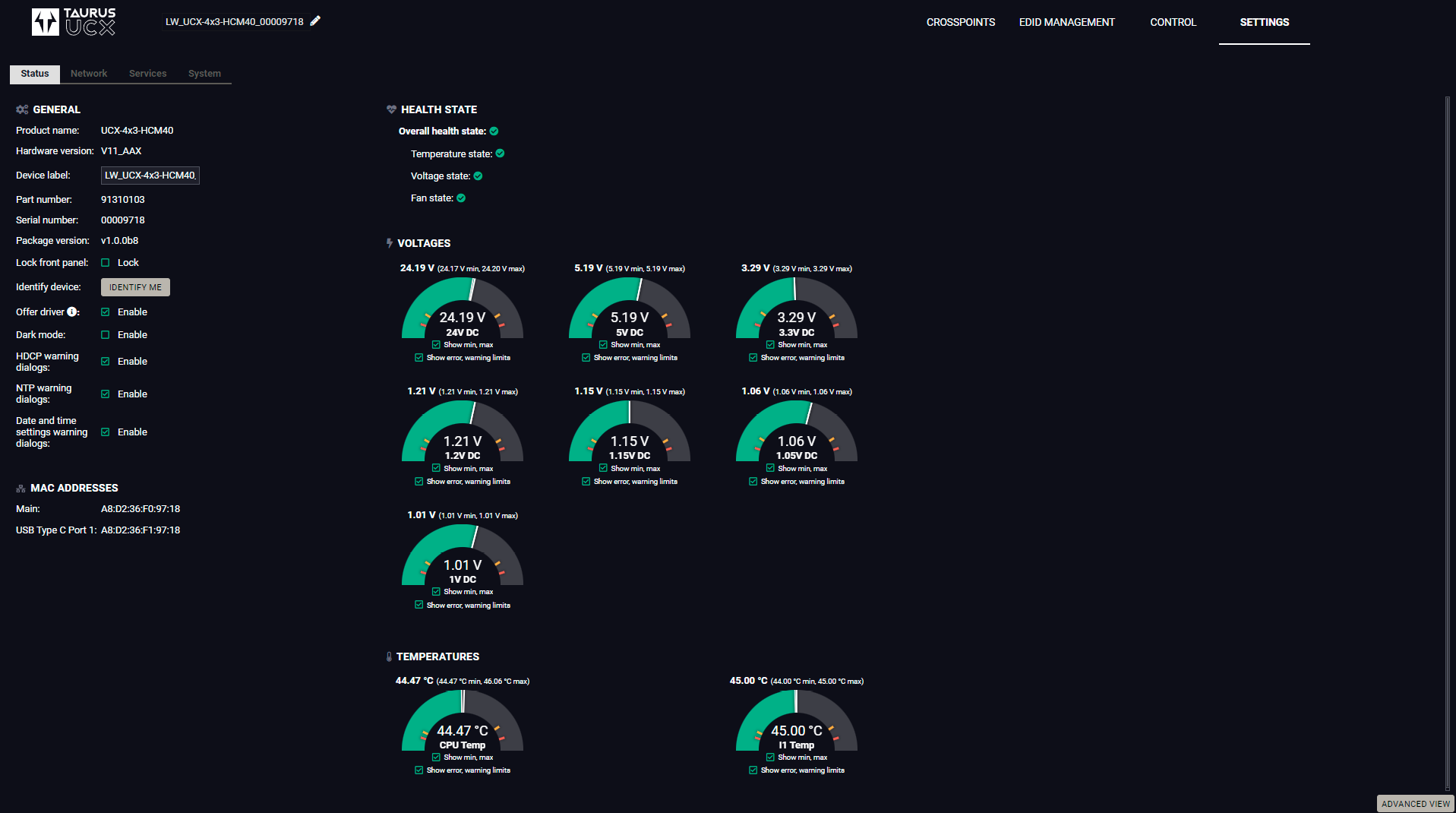
Task: Click the 3.3V DC voltage gauge
Action: click(x=797, y=308)
